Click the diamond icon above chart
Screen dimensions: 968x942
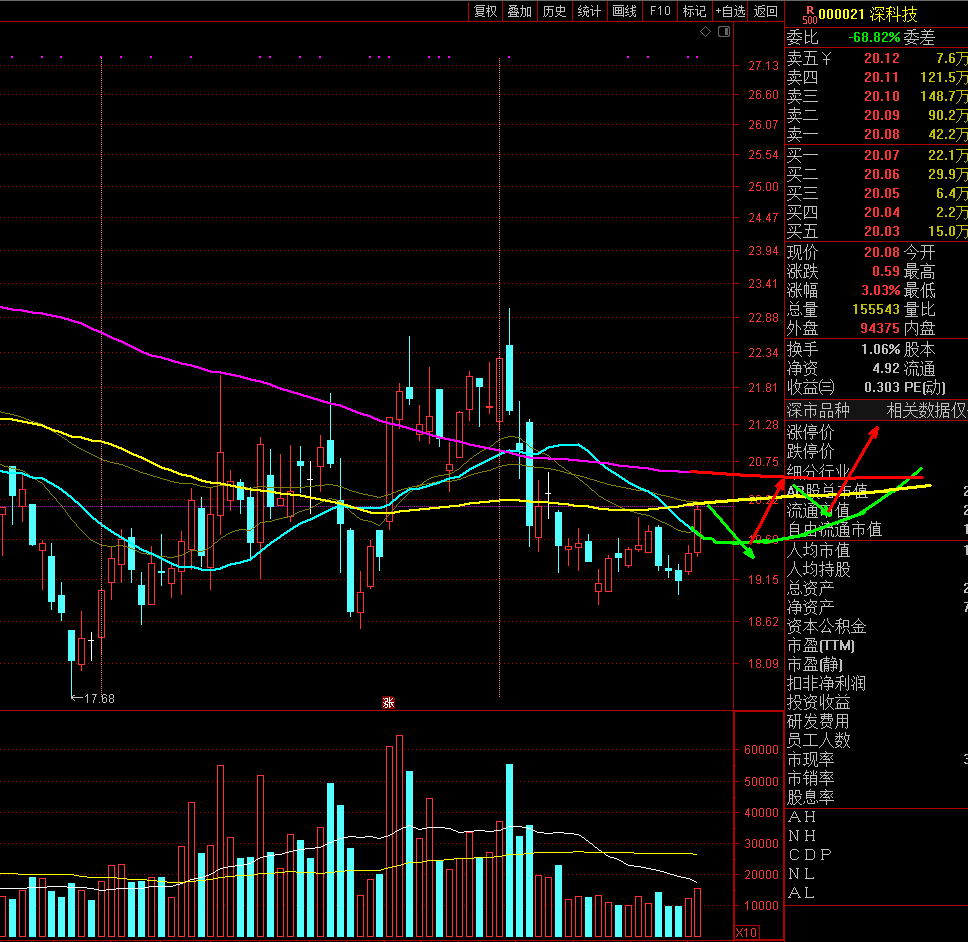(x=706, y=31)
